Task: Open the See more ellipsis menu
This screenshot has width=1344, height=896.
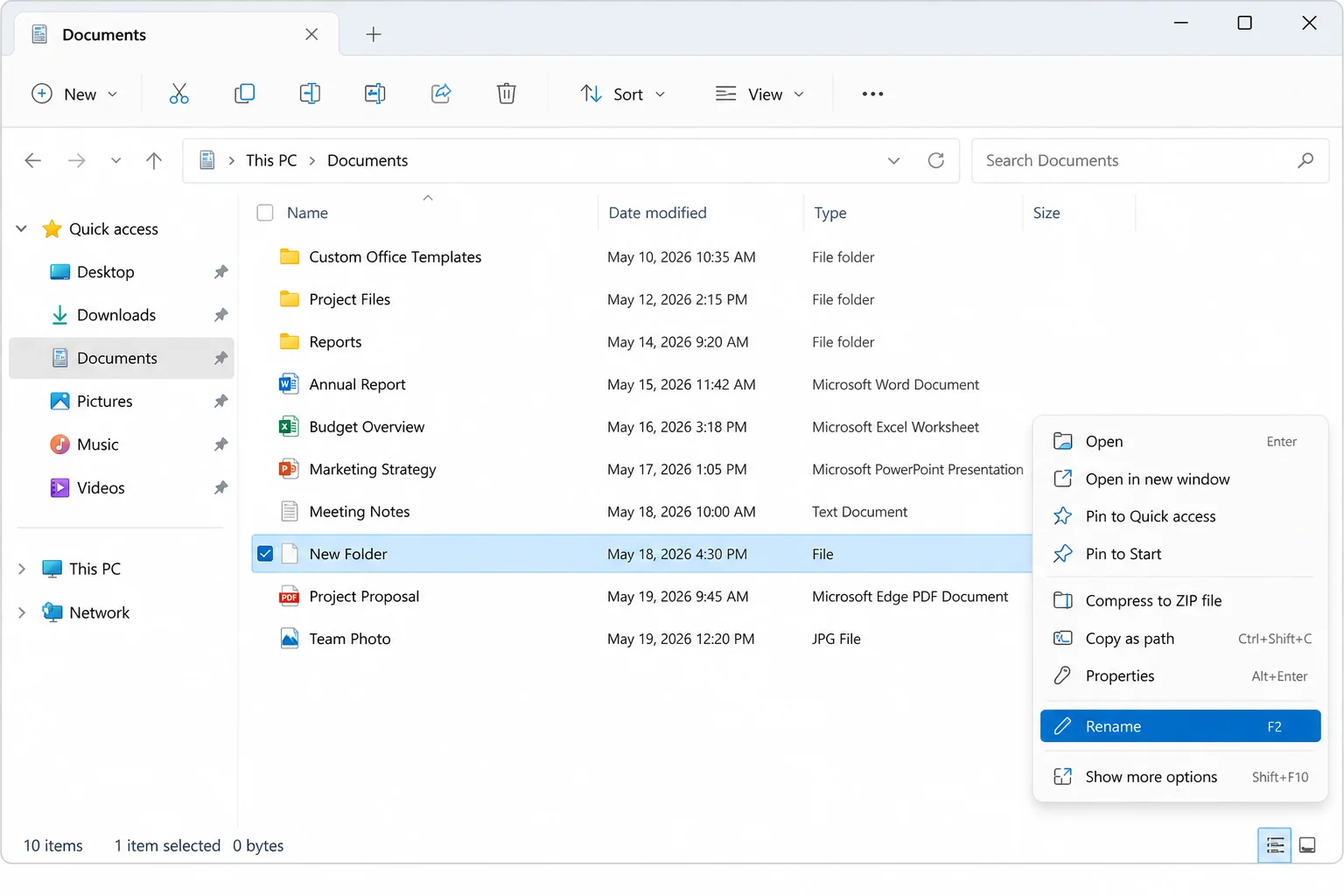Action: point(872,94)
